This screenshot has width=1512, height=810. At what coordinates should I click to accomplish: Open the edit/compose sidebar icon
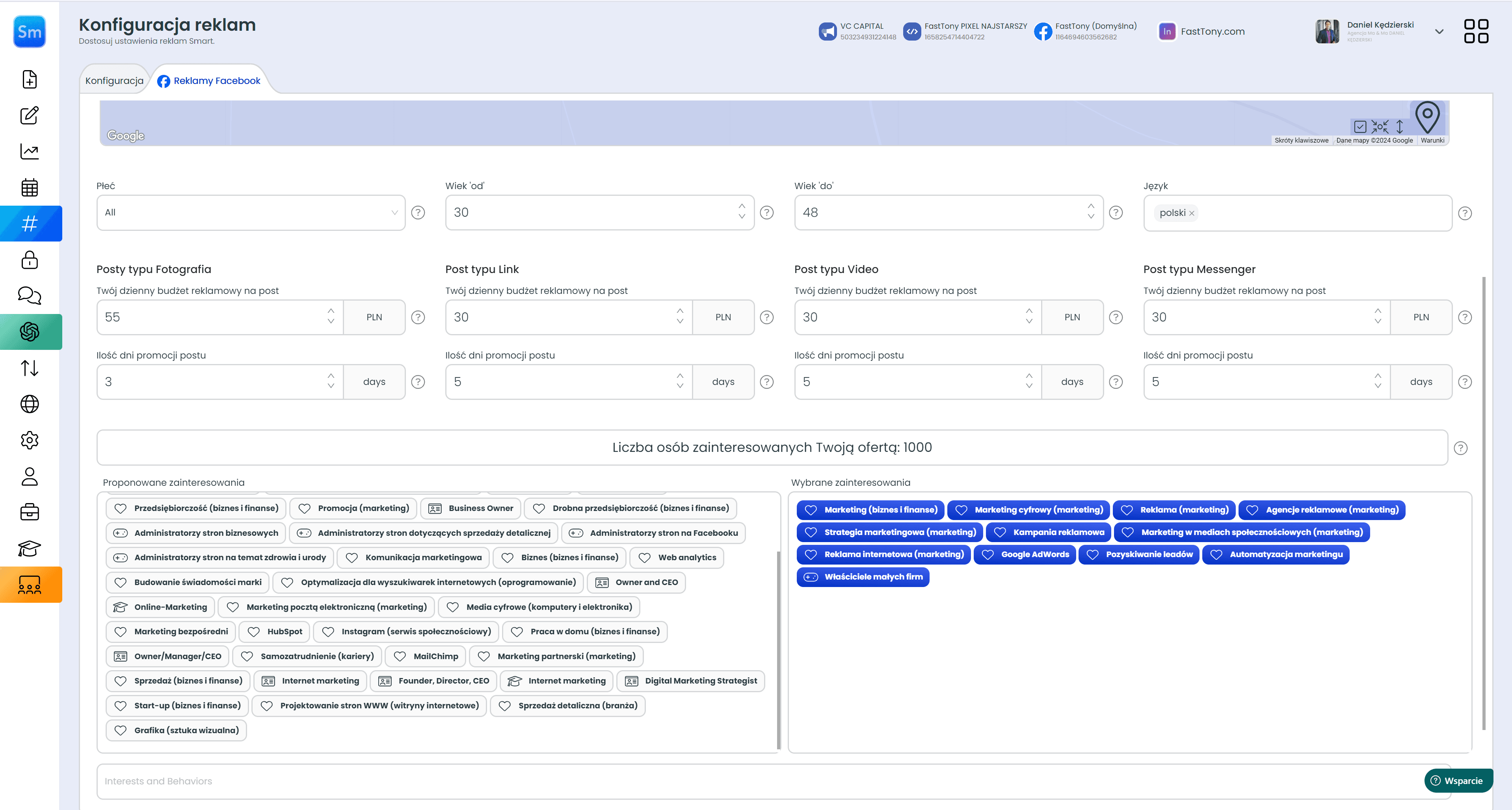[30, 116]
